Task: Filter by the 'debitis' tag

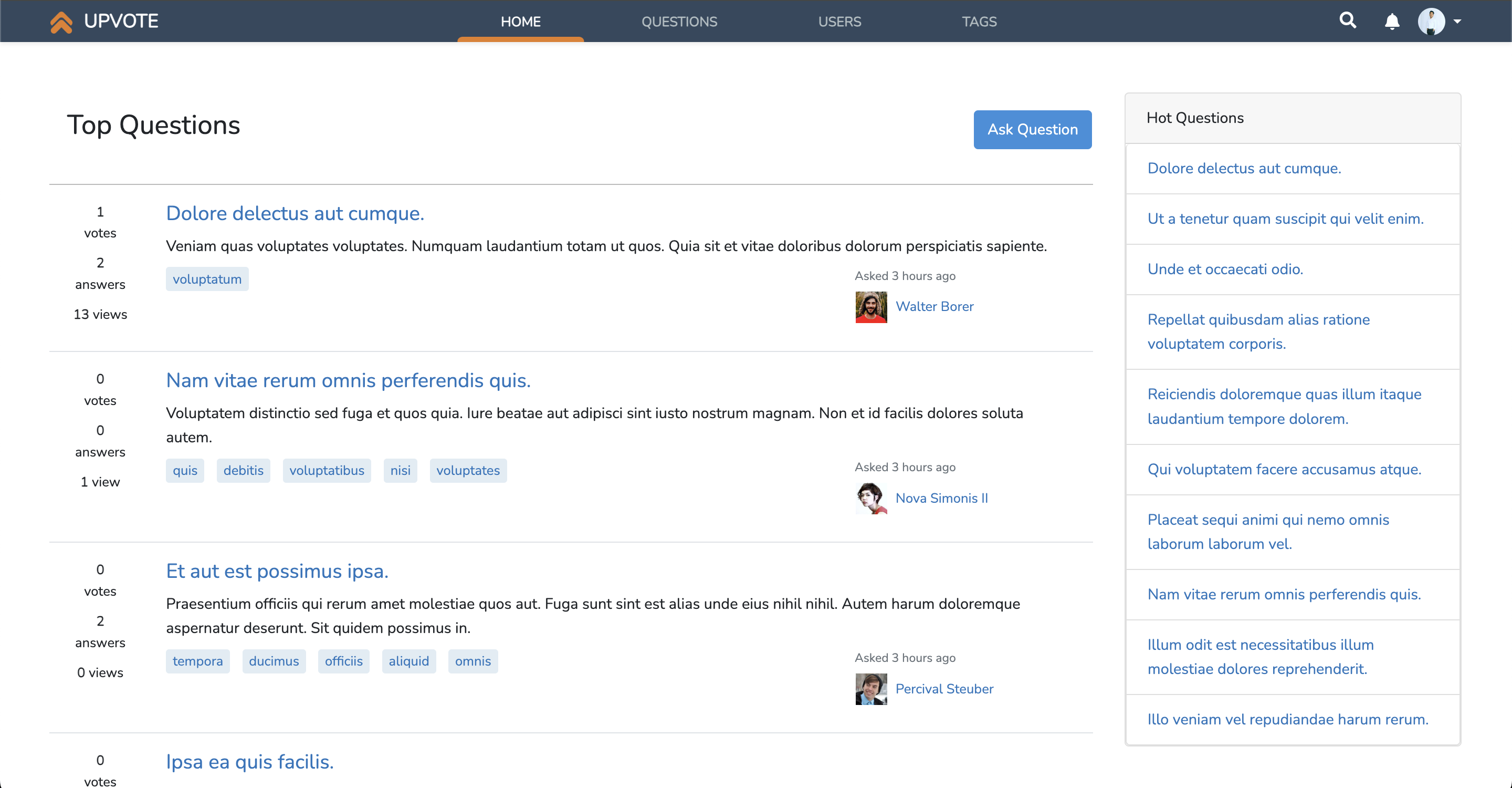Action: [243, 471]
